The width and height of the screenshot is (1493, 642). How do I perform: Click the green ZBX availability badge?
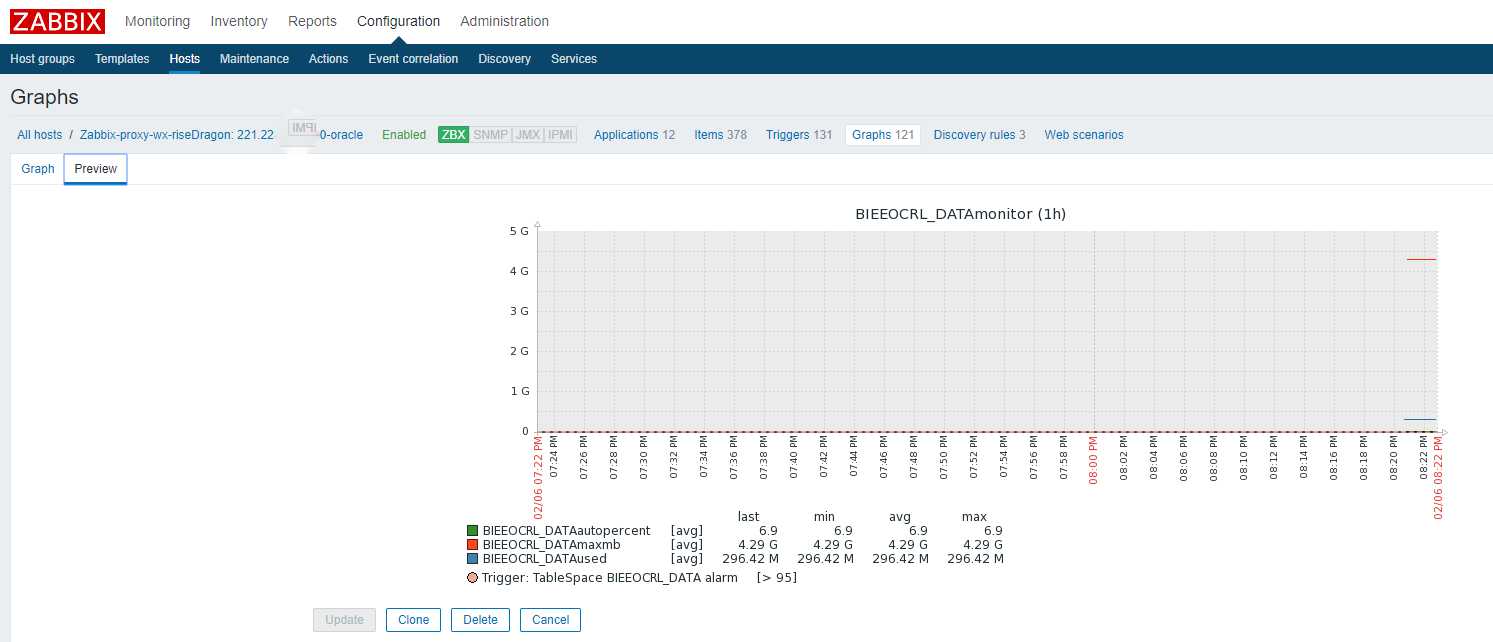453,135
